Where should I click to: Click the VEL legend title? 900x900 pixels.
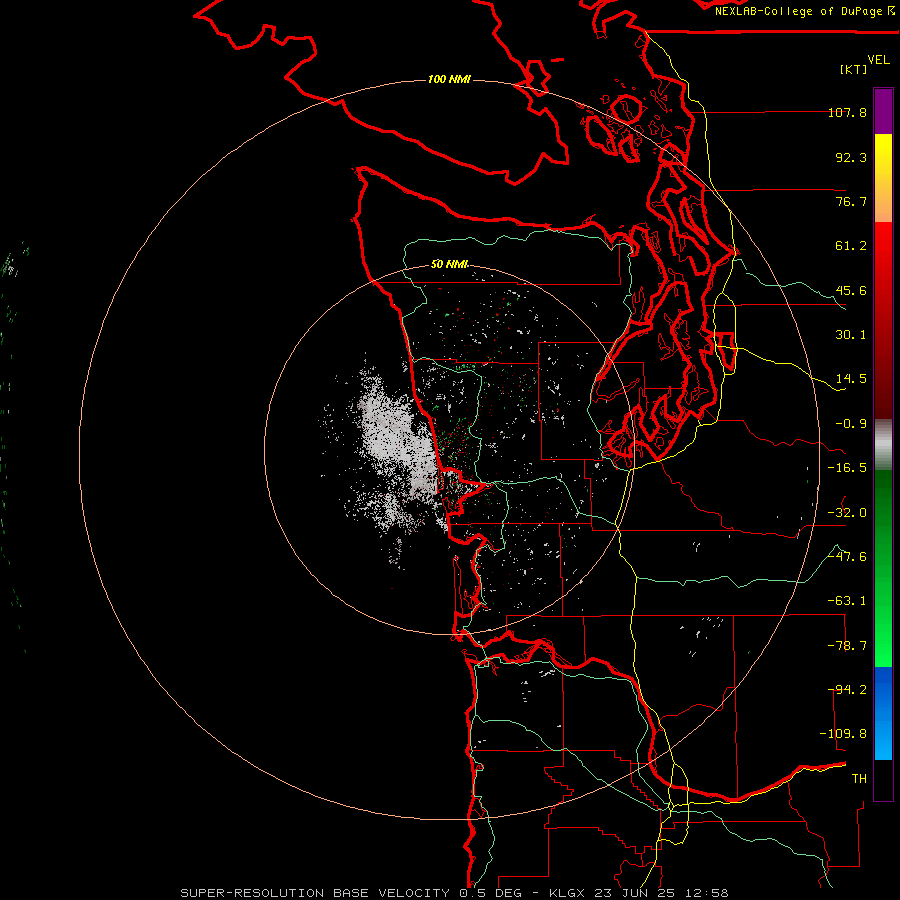[x=878, y=60]
